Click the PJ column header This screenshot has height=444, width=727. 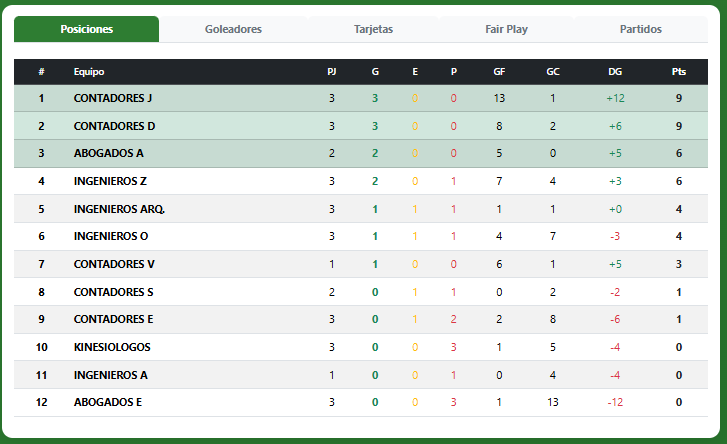pyautogui.click(x=332, y=72)
